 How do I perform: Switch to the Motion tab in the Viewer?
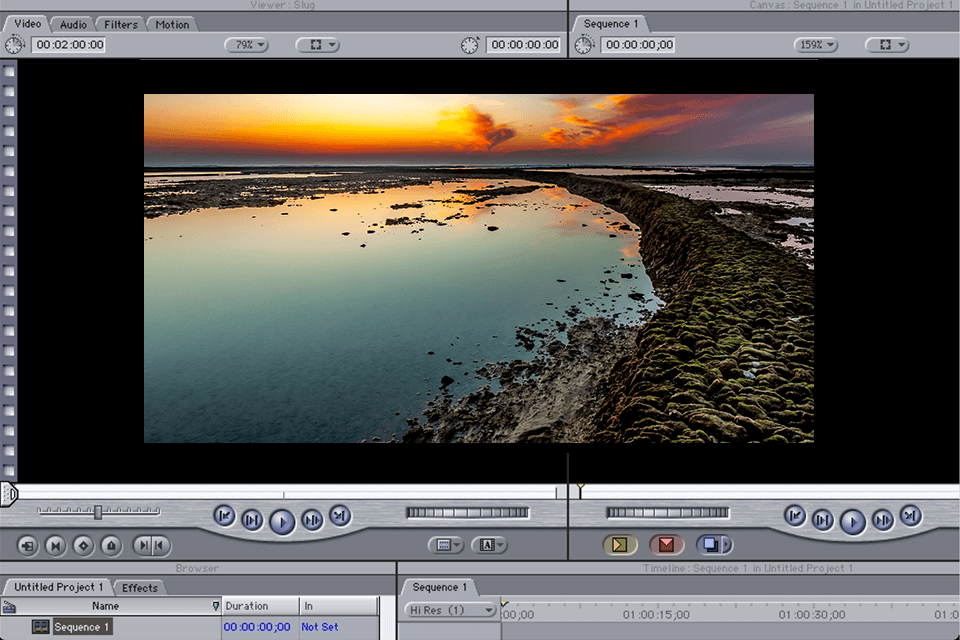[171, 24]
